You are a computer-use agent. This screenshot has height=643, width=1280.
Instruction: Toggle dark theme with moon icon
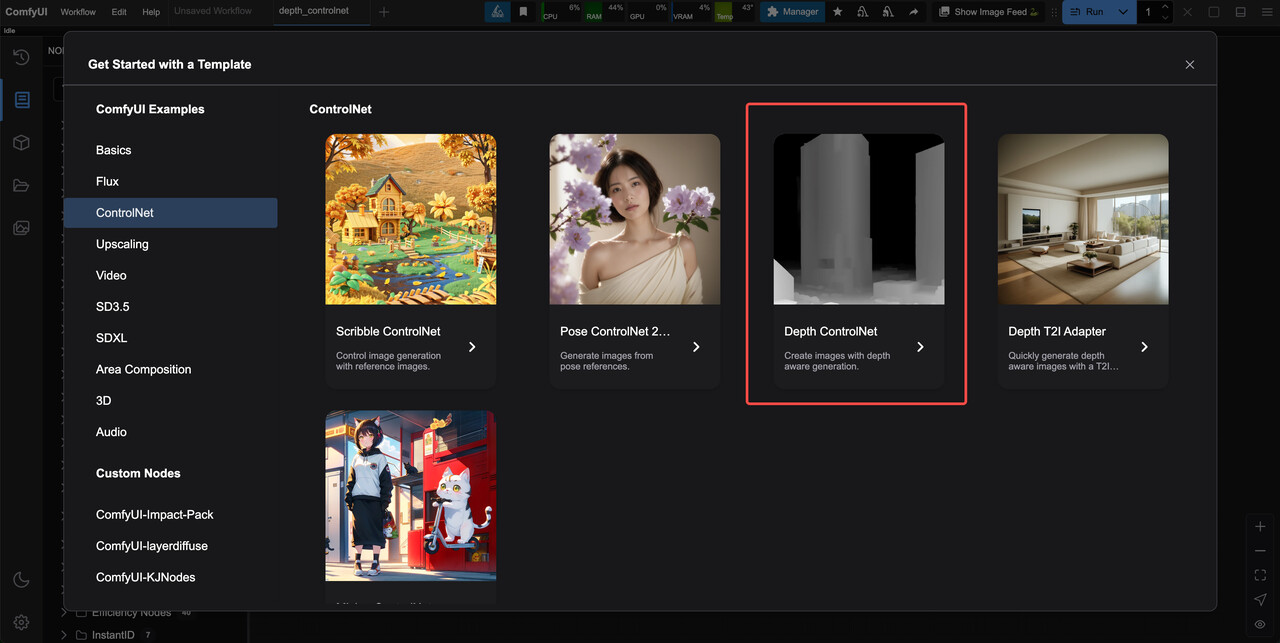22,580
